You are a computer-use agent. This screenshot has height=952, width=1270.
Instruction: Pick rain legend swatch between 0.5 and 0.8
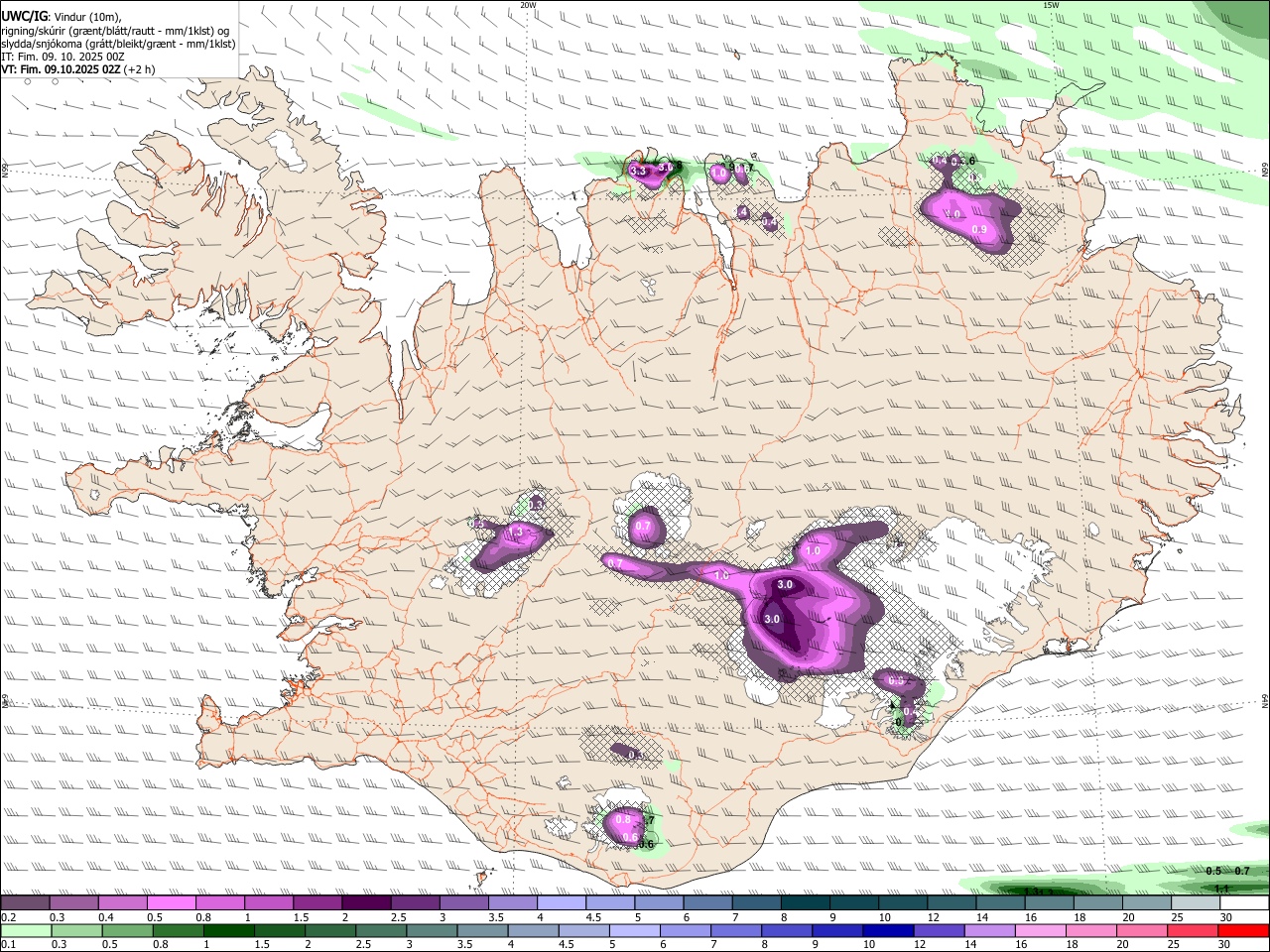tap(128, 931)
